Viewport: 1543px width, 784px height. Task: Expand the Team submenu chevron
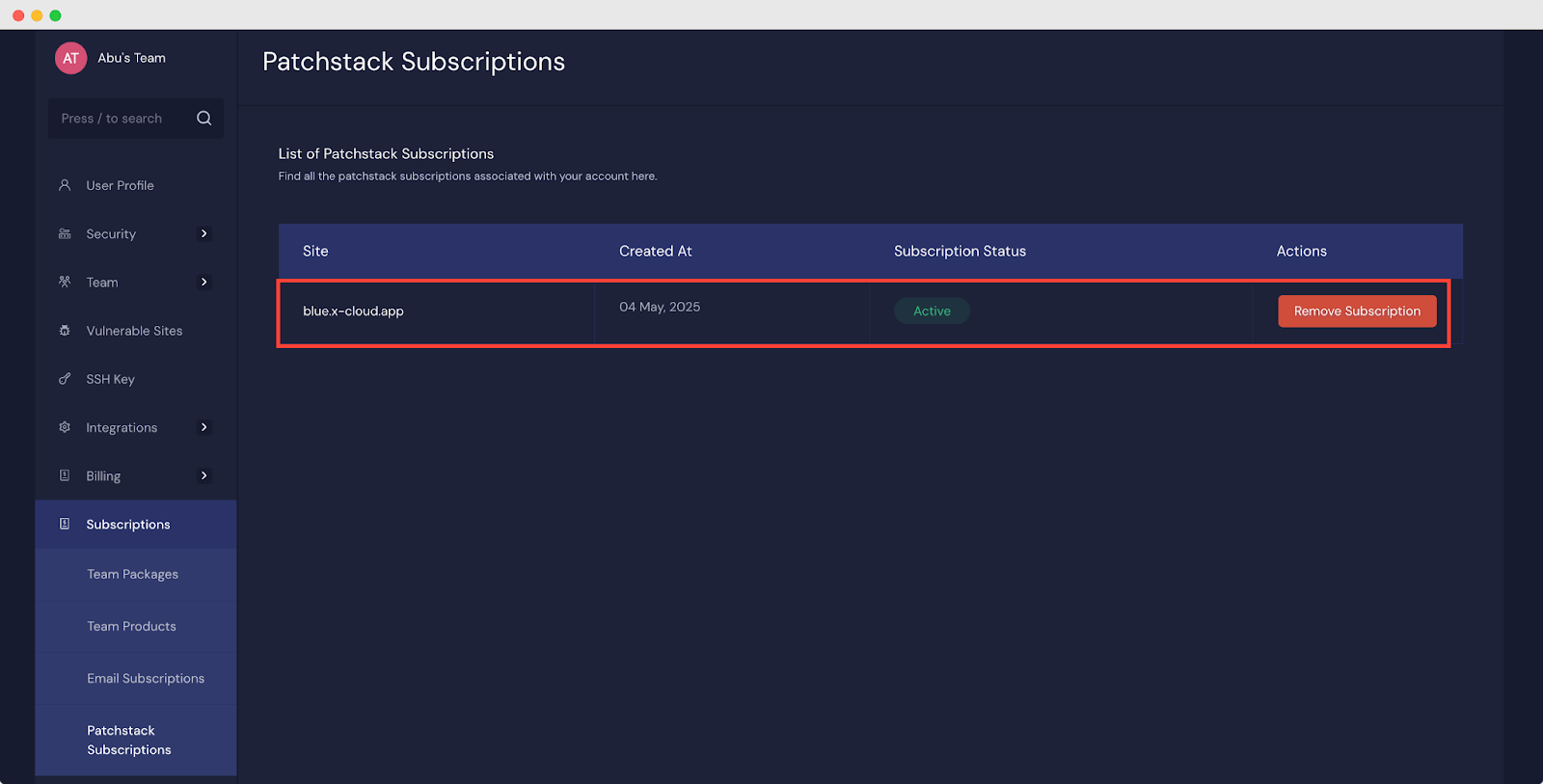click(203, 282)
